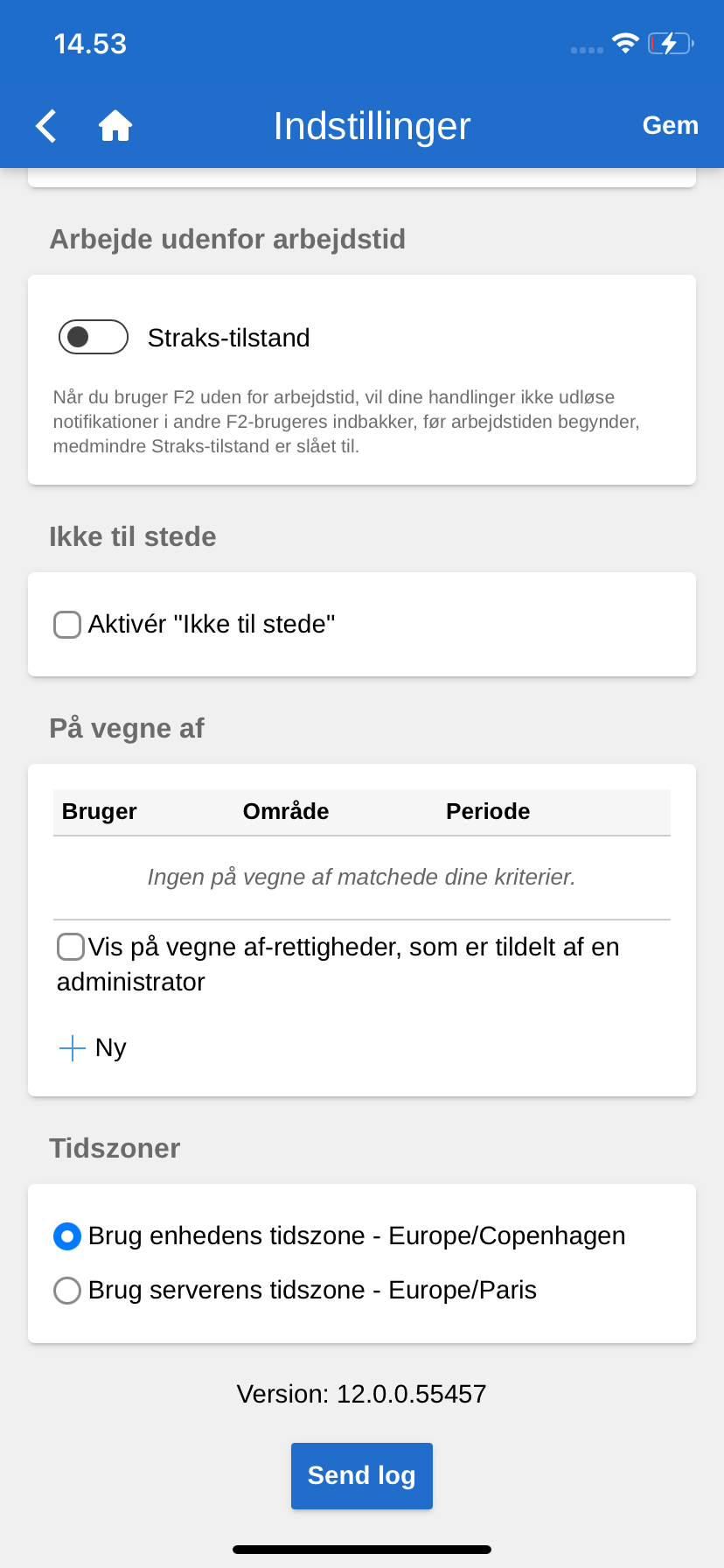Tap the Bruger column header

[100, 811]
